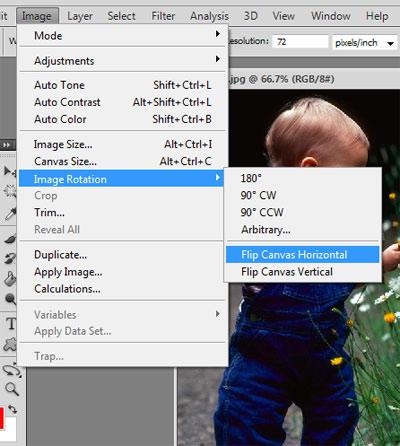Expand the Adjustments submenu

coord(122,61)
